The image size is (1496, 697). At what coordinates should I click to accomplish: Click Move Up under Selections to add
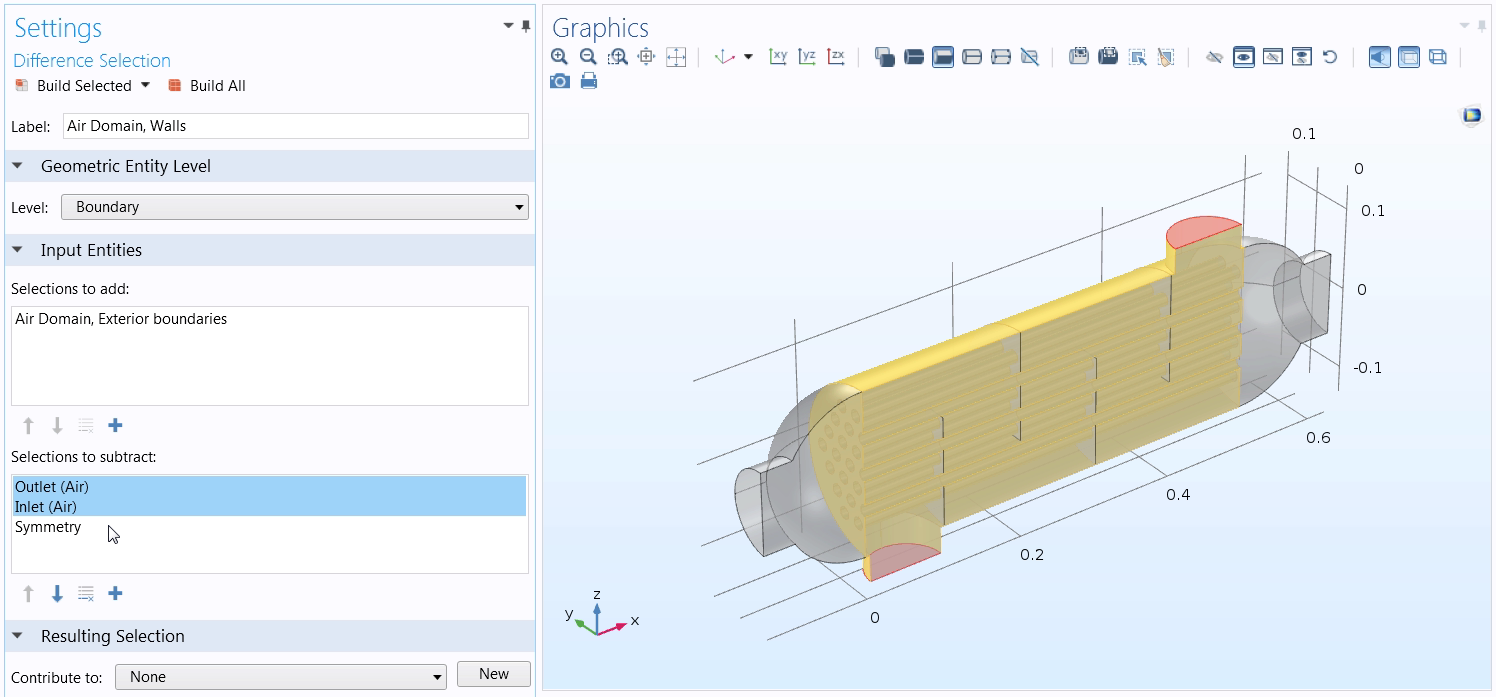28,426
